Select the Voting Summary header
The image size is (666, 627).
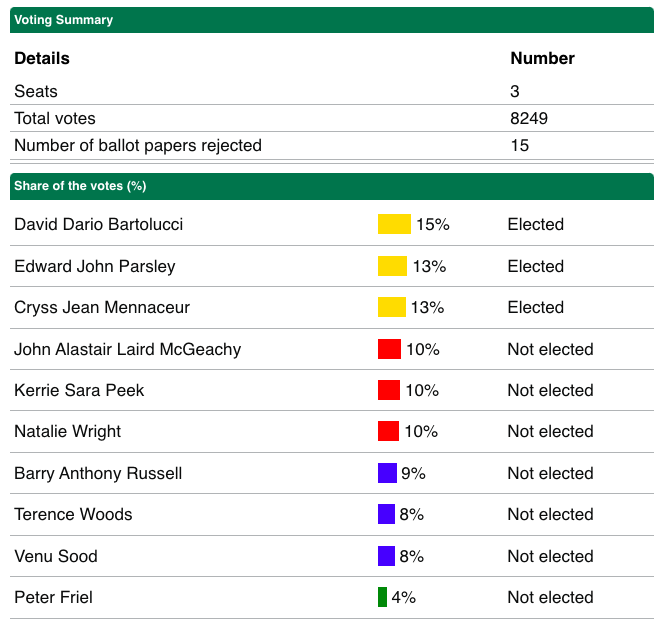click(64, 20)
